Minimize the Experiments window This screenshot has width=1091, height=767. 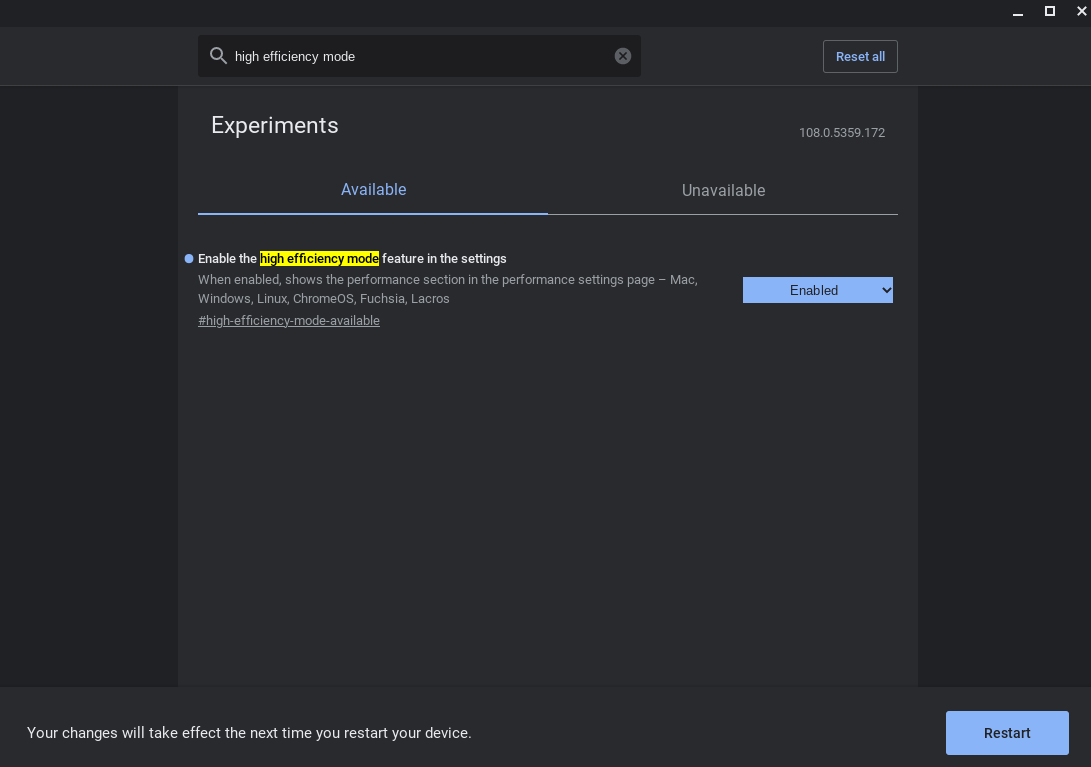coord(1018,12)
